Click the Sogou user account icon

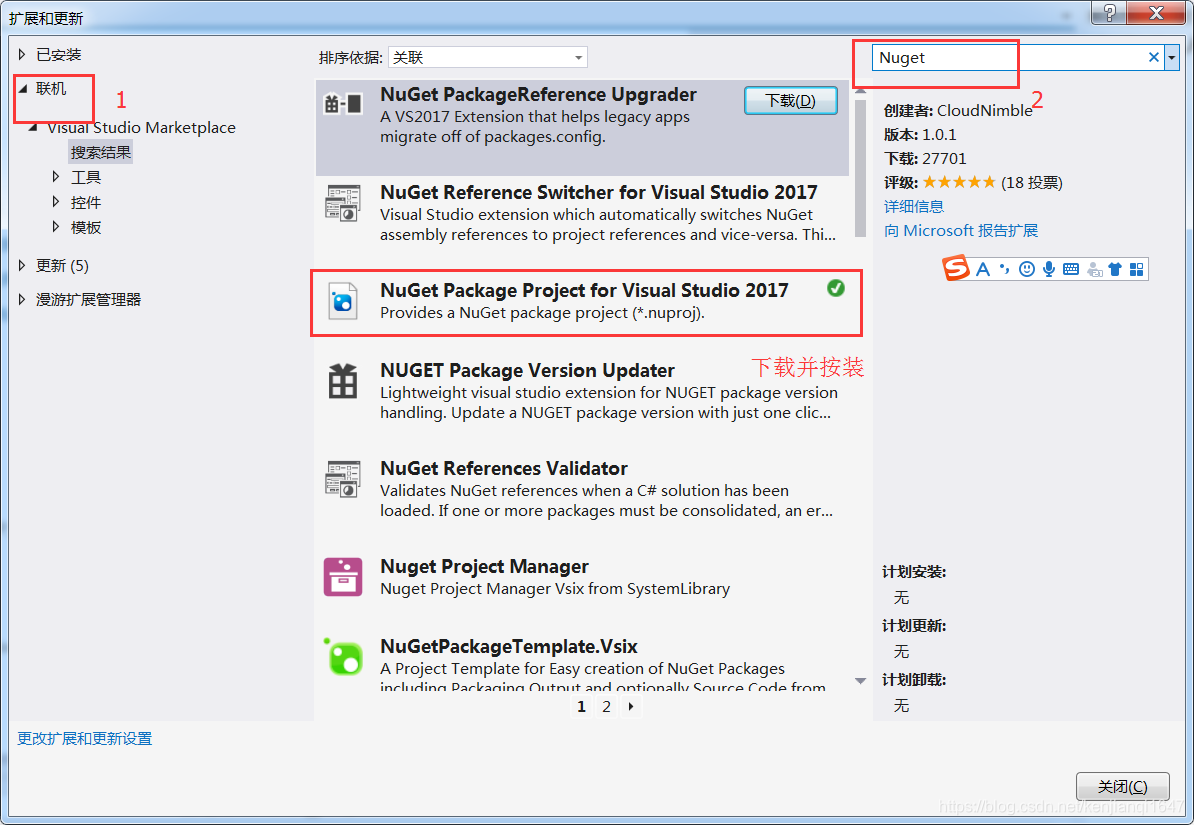tap(1094, 269)
